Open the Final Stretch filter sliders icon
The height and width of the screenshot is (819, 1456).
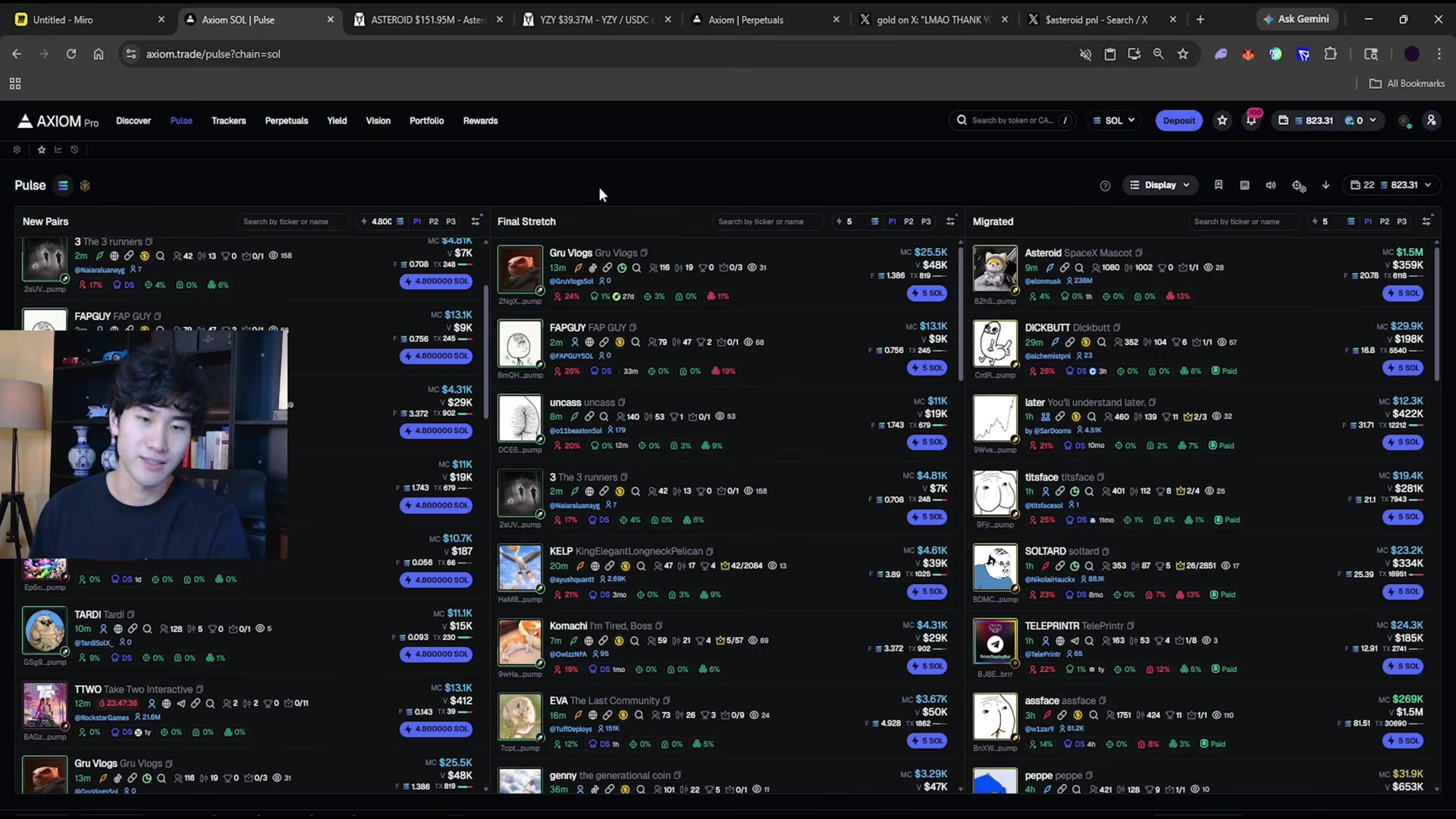tap(951, 221)
